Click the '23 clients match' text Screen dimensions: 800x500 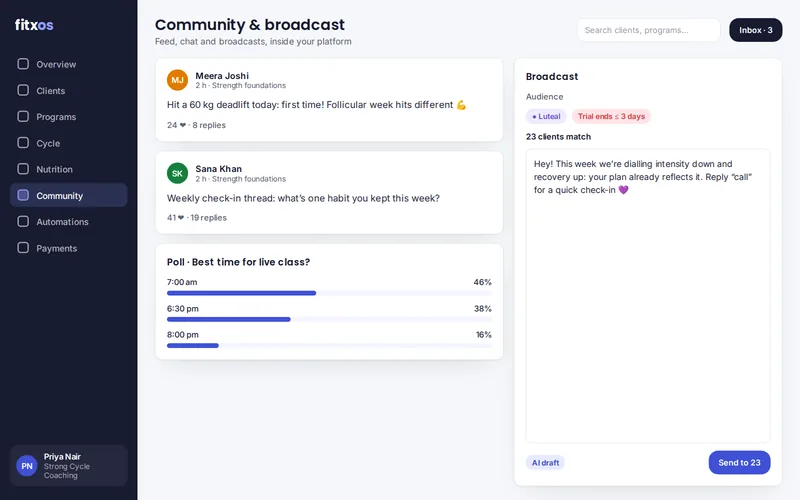[558, 137]
